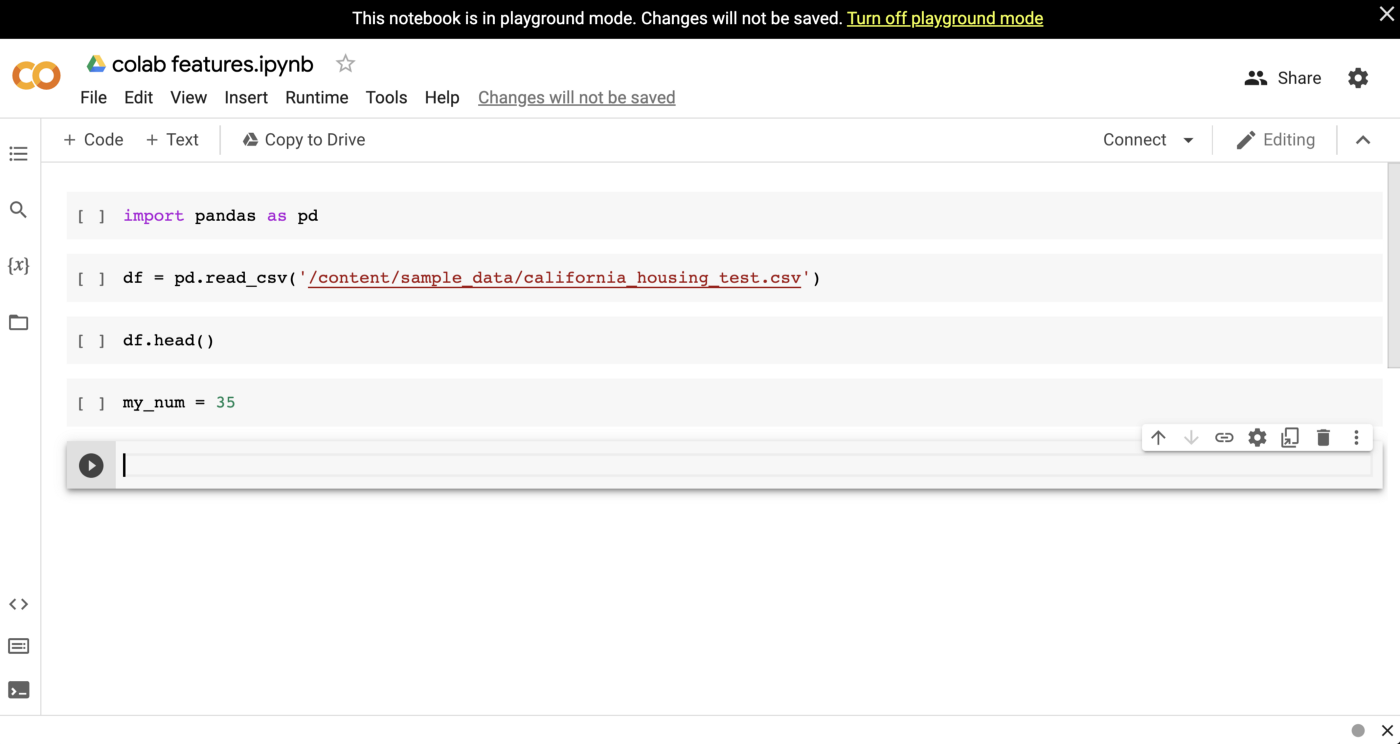This screenshot has width=1400, height=744.
Task: Open the Tools menu
Action: (386, 97)
